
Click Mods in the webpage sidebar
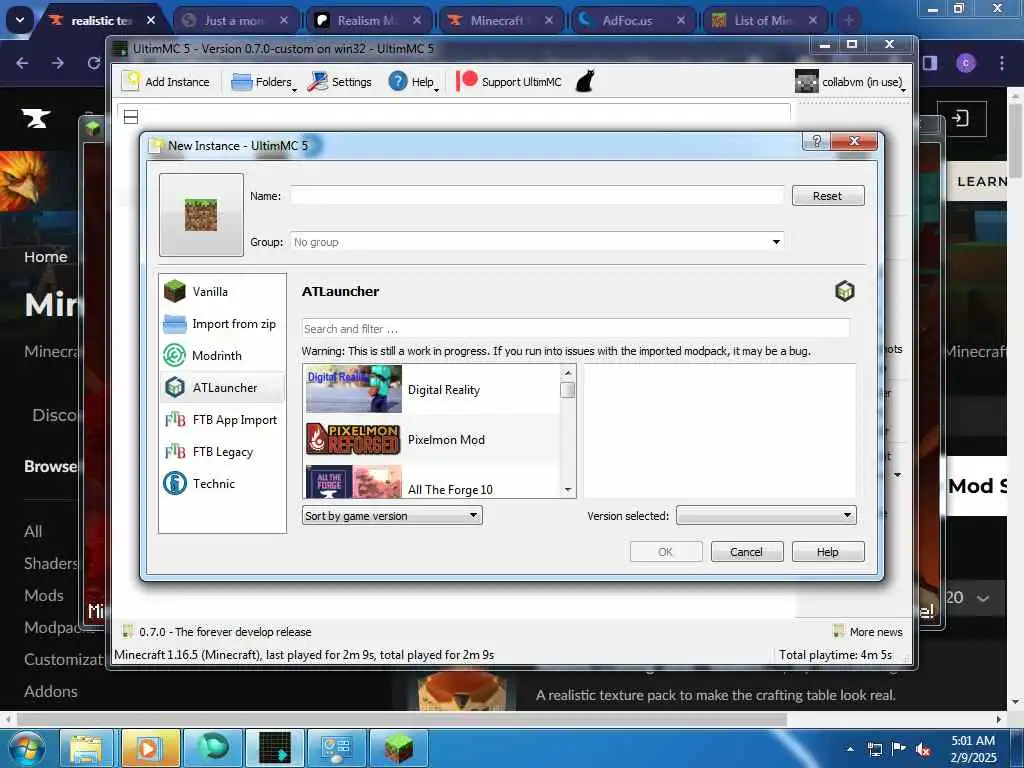44,595
